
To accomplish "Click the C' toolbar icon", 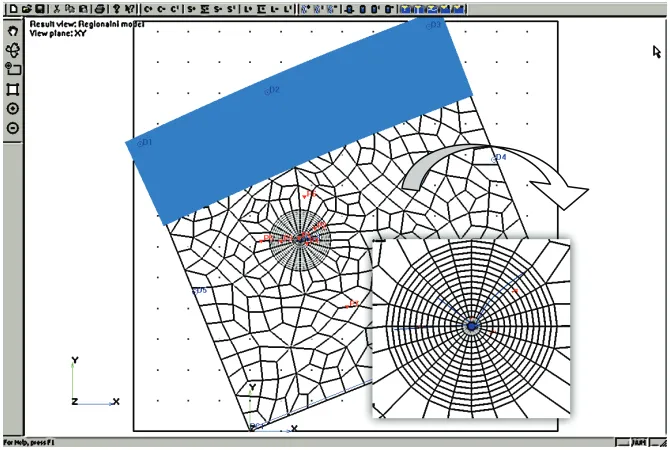I will pyautogui.click(x=174, y=9).
